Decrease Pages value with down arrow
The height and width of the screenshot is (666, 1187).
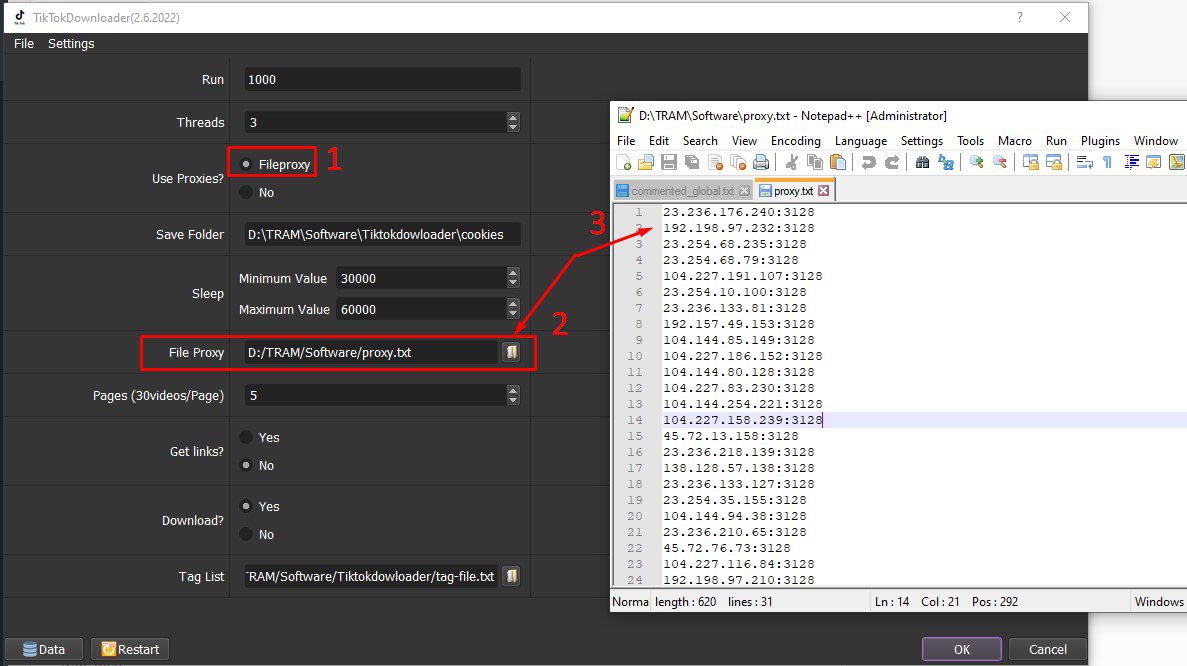point(513,400)
